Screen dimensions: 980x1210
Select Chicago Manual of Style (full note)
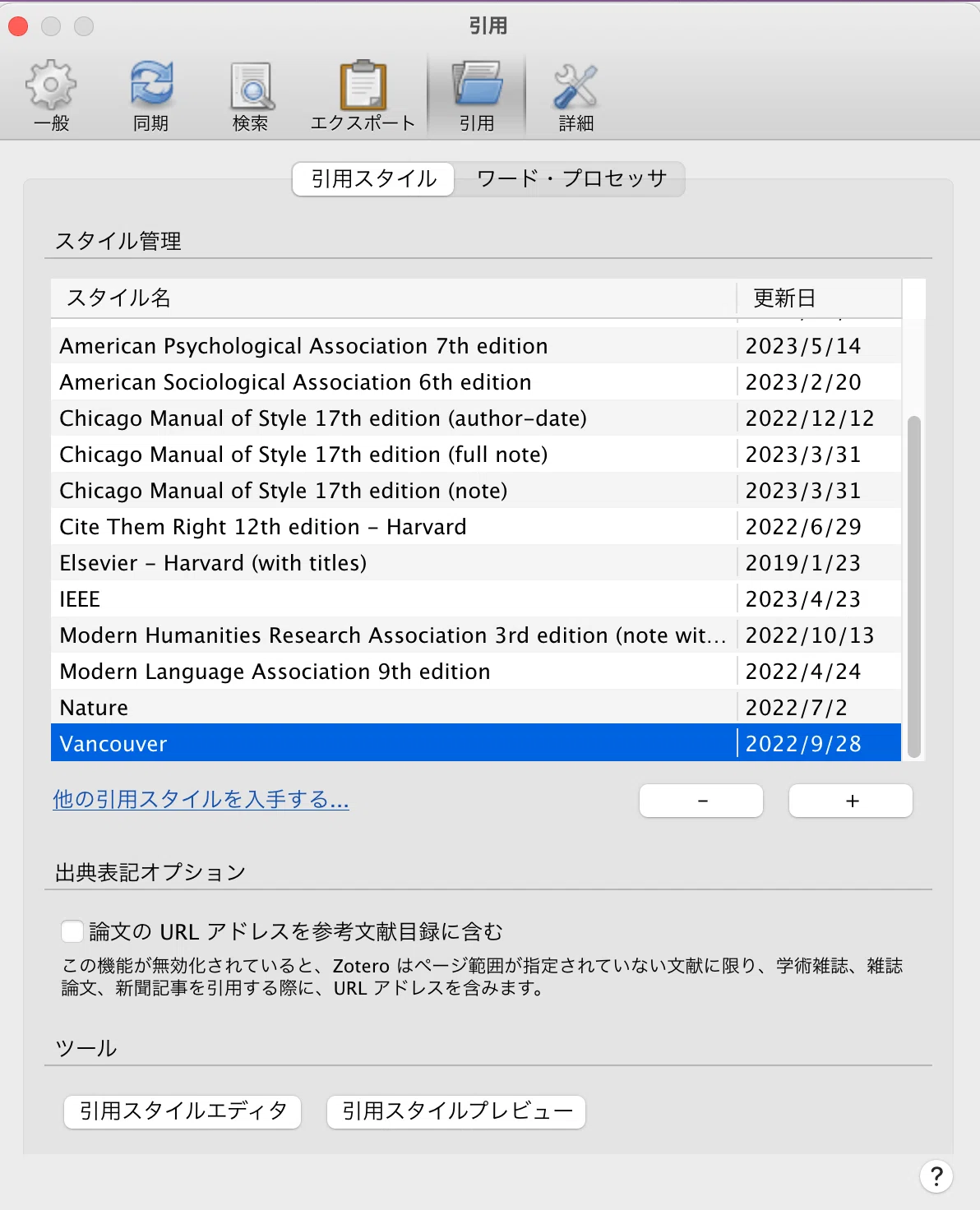(476, 455)
